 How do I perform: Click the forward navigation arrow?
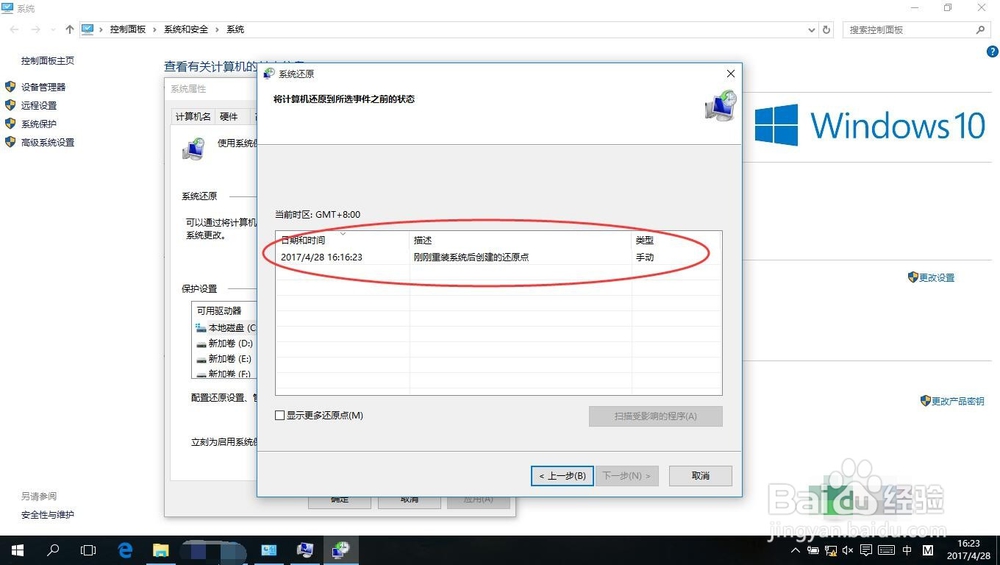[36, 29]
